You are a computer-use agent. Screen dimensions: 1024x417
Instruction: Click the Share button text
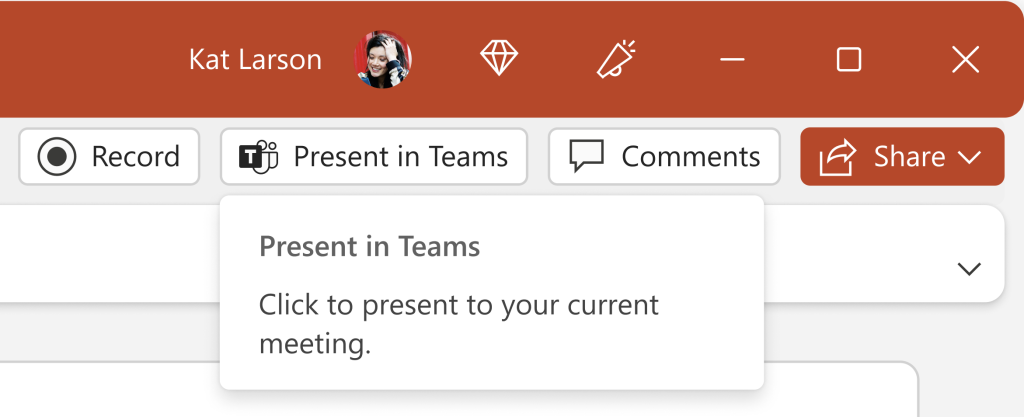point(909,157)
